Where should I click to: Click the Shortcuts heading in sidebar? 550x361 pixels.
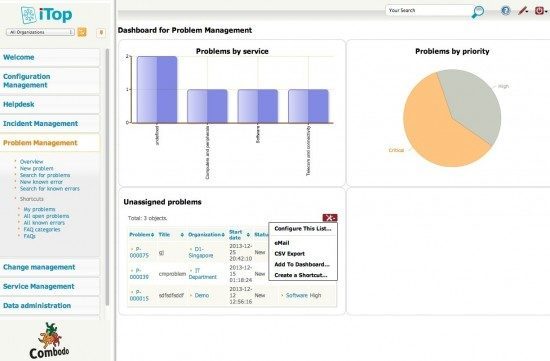pos(32,199)
